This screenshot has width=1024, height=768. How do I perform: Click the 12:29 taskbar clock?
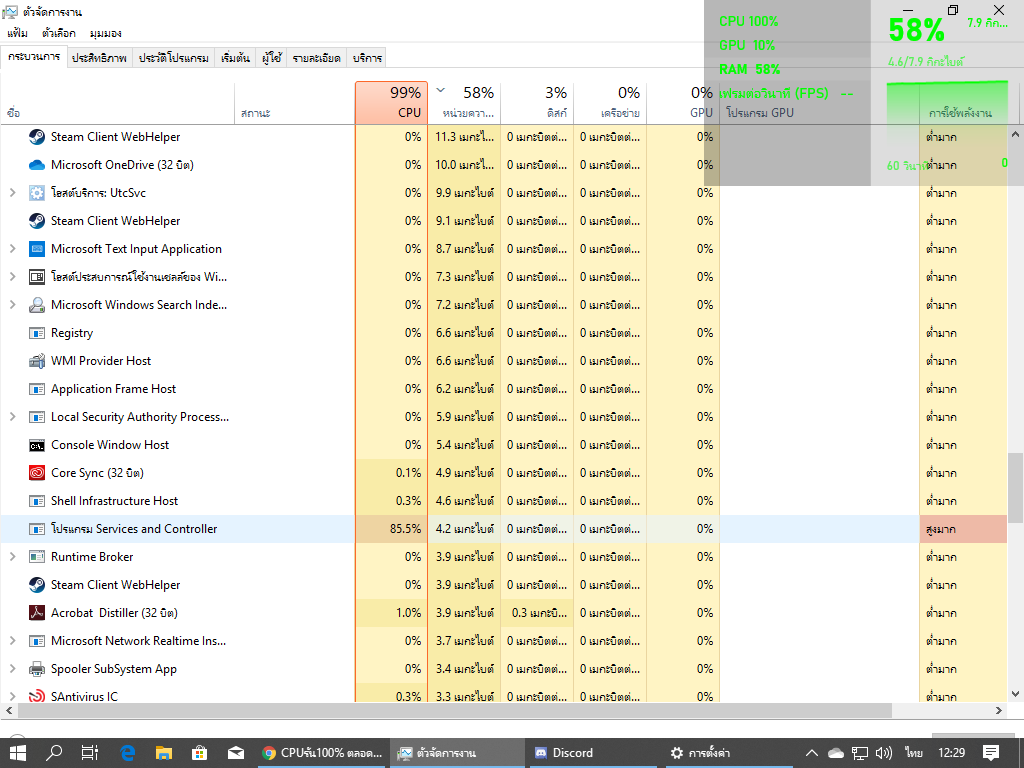point(952,753)
